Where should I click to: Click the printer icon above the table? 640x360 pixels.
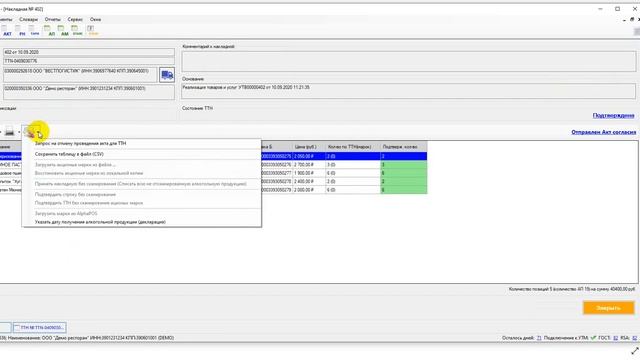9,132
